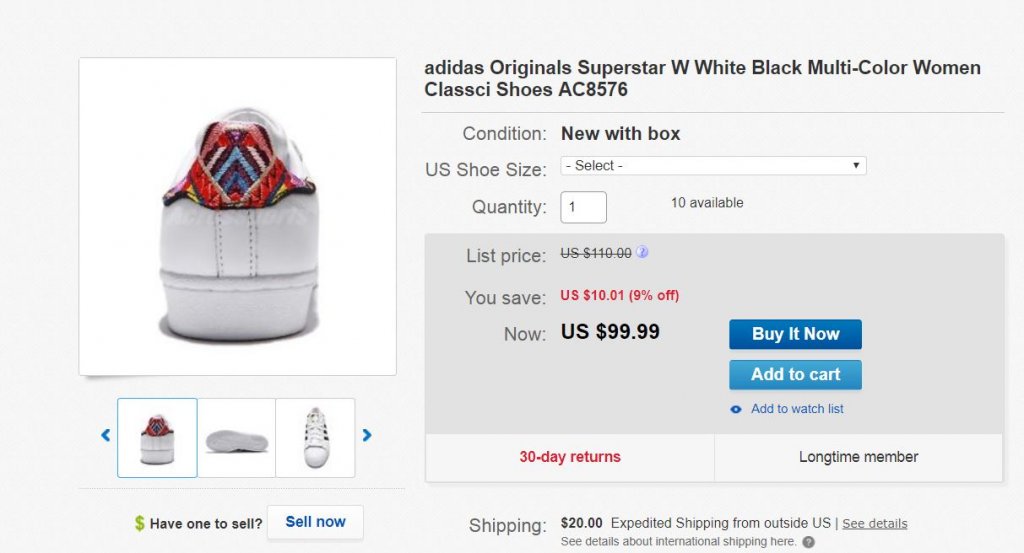Click the adidas Originals Superstar product title
The width and height of the screenshot is (1024, 553).
coord(702,79)
